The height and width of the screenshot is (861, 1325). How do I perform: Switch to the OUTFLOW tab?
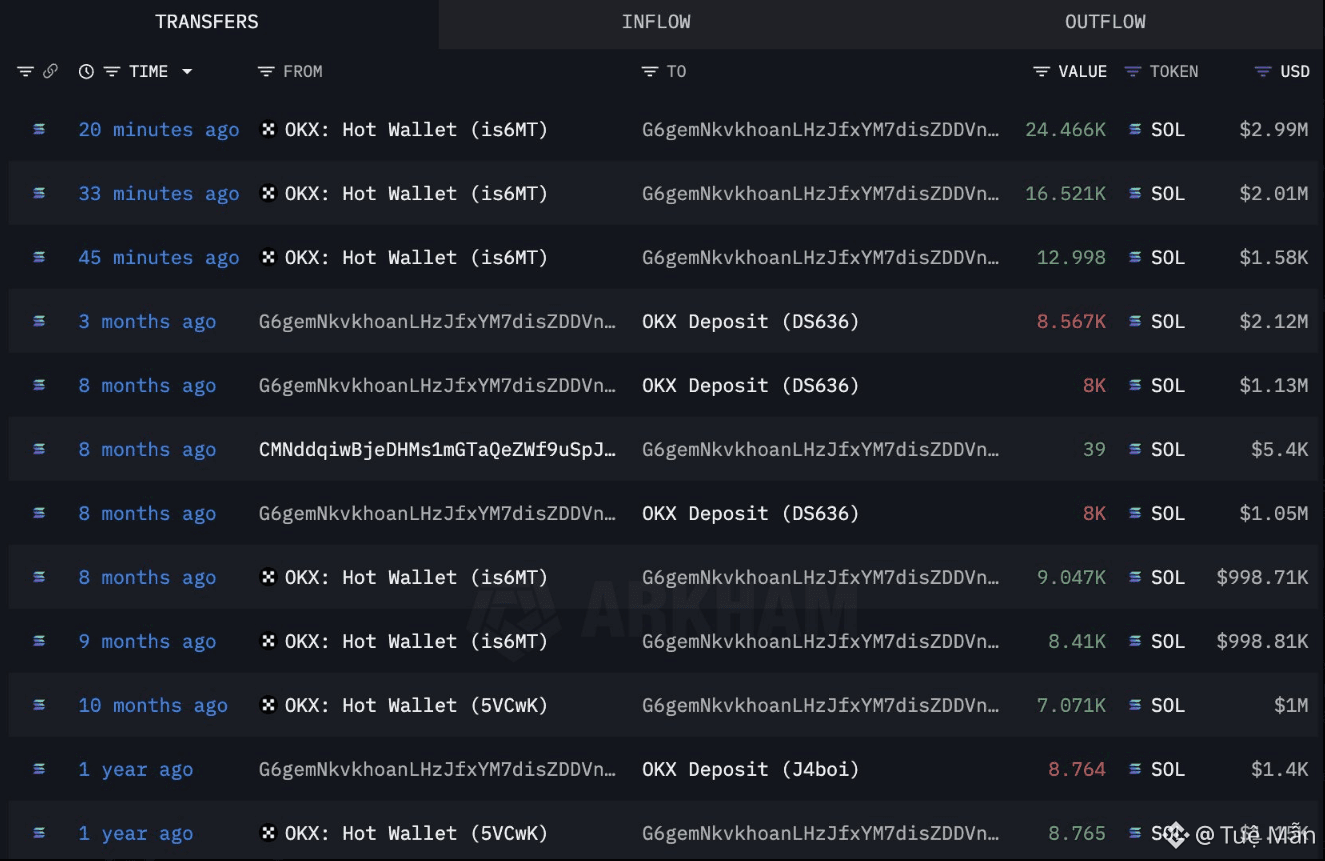tap(1105, 22)
